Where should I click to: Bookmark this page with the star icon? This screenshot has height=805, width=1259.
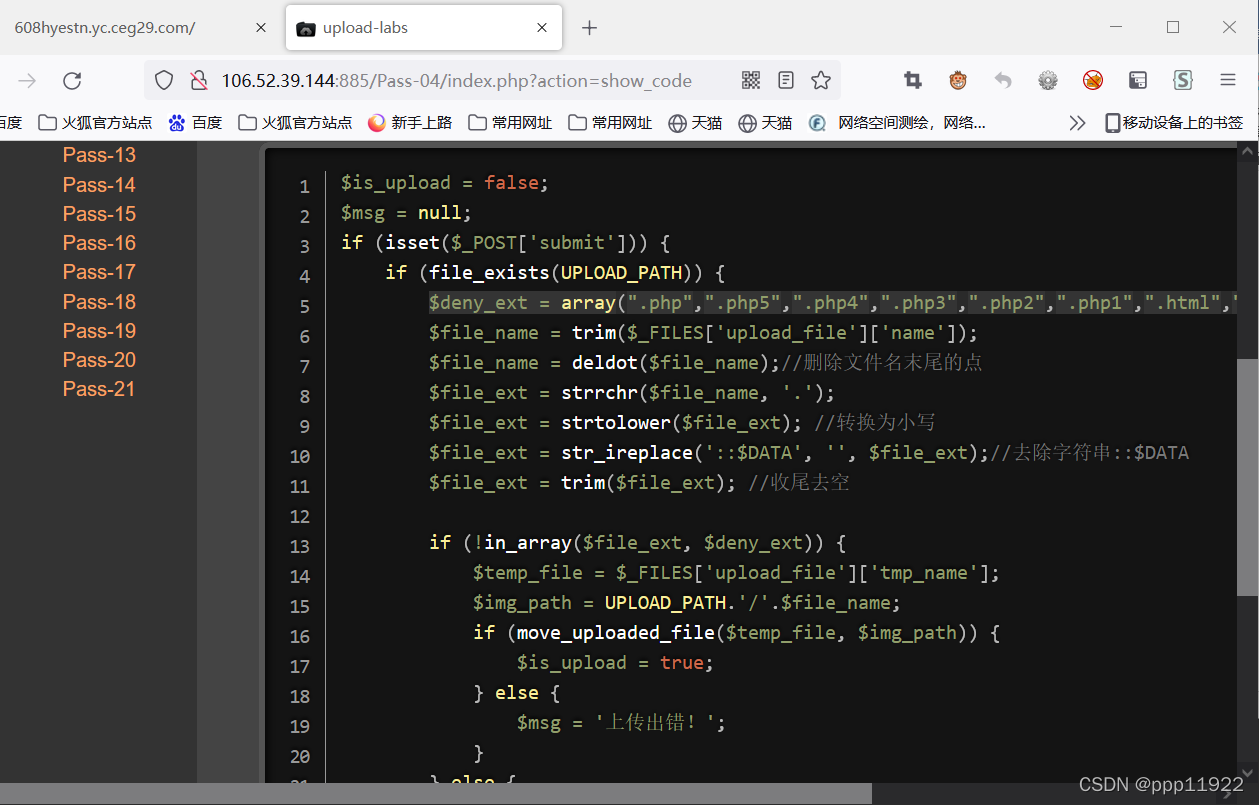[821, 81]
